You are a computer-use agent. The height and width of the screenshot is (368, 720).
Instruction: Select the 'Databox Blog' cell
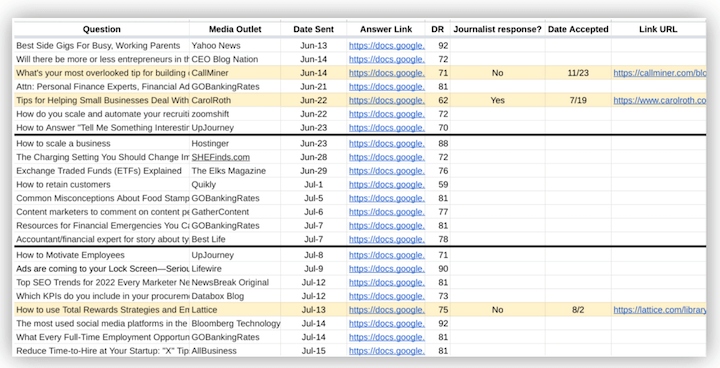(235, 296)
